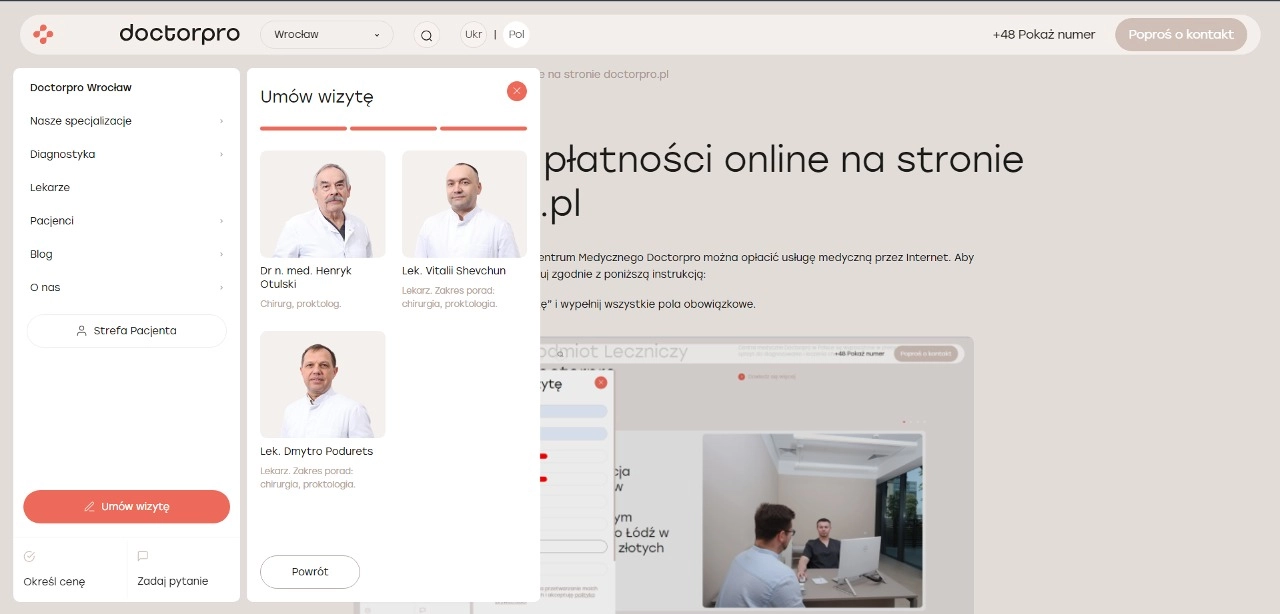Click the Doctorpro logo icon

pos(43,34)
